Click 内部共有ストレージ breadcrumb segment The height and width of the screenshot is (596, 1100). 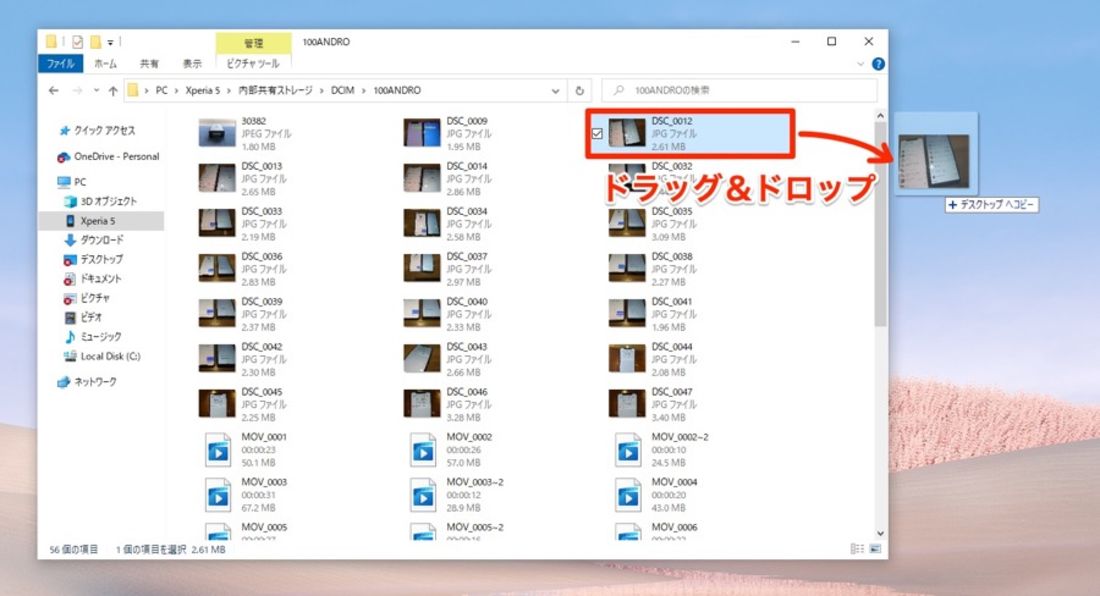pos(275,90)
